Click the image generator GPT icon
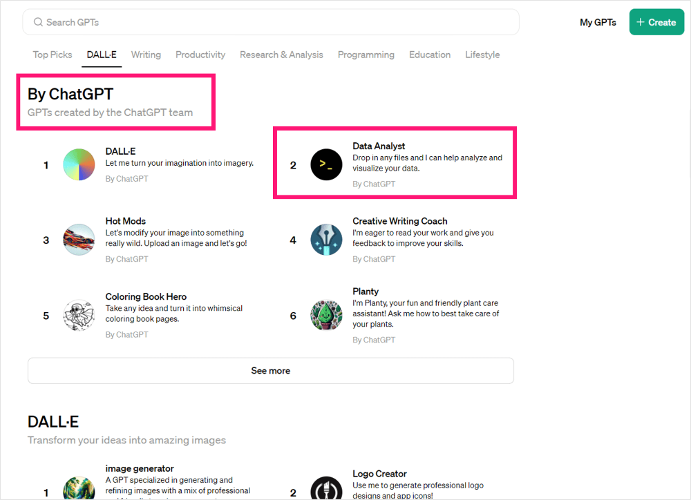 79,487
